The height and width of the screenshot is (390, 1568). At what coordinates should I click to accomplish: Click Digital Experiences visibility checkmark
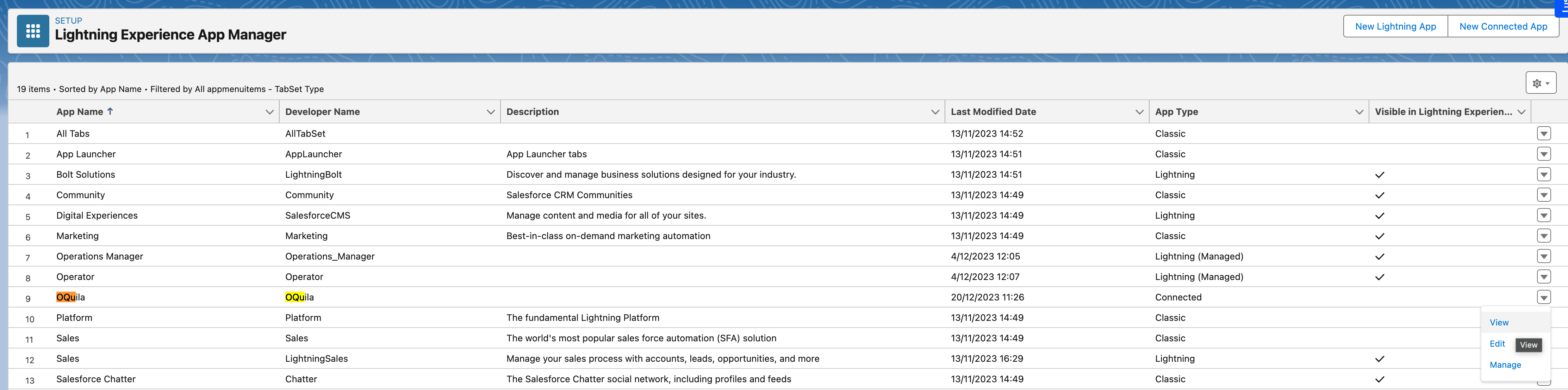(x=1379, y=216)
